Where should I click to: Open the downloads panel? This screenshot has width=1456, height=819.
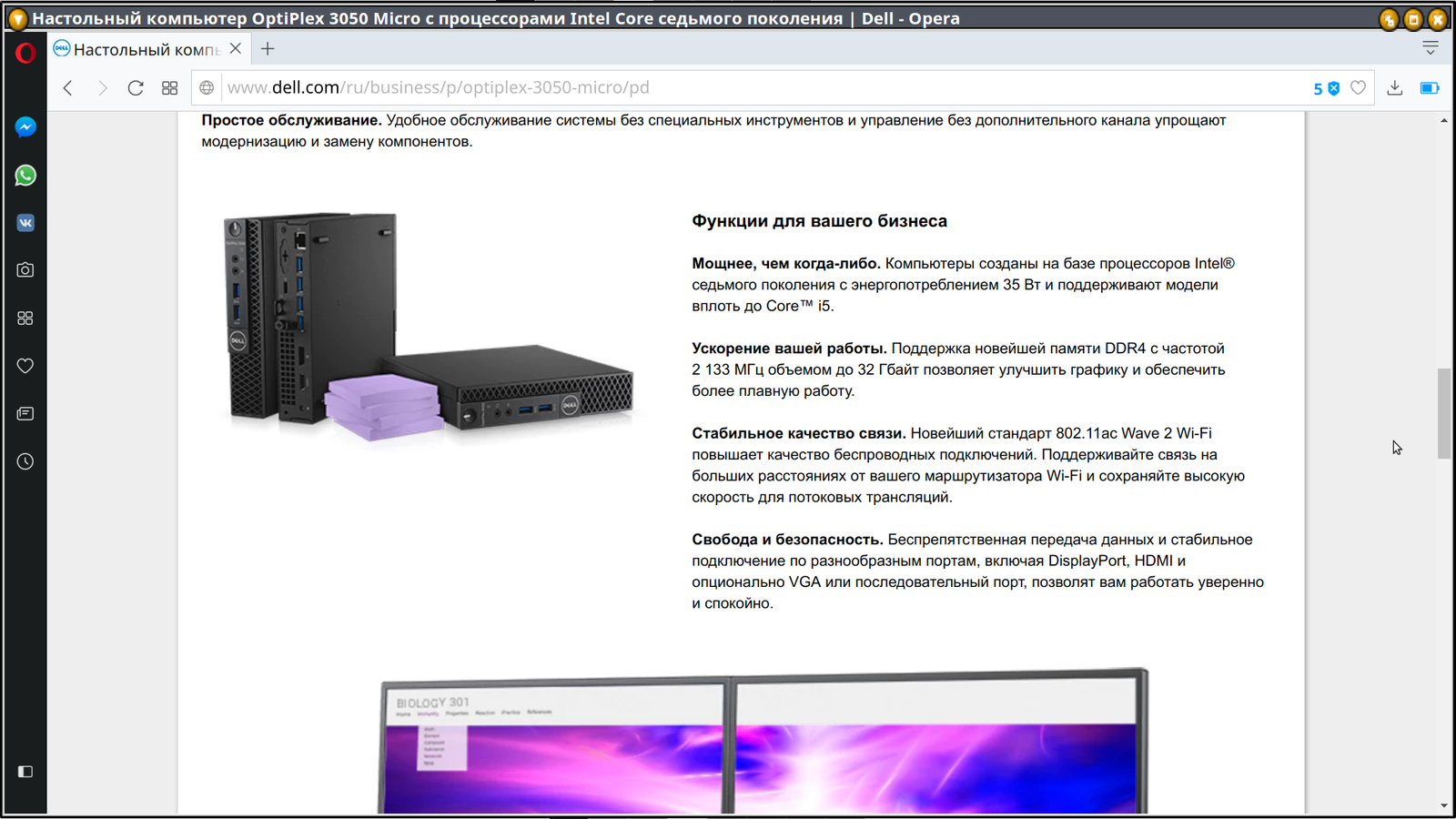click(1394, 87)
